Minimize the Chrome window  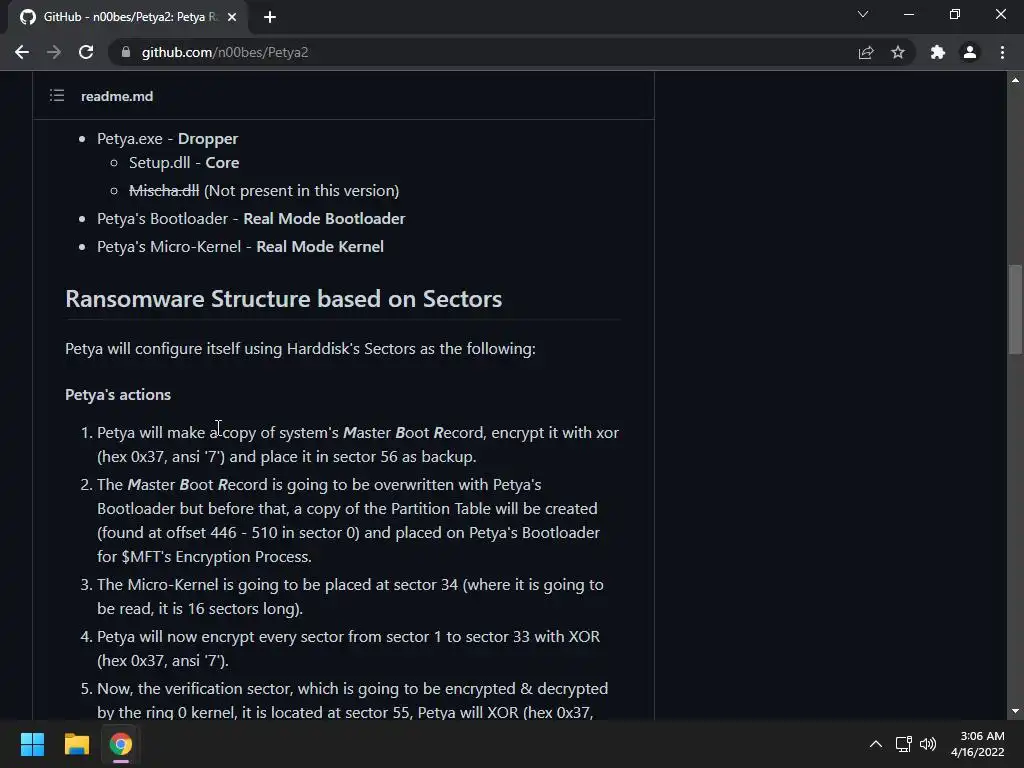coord(909,14)
